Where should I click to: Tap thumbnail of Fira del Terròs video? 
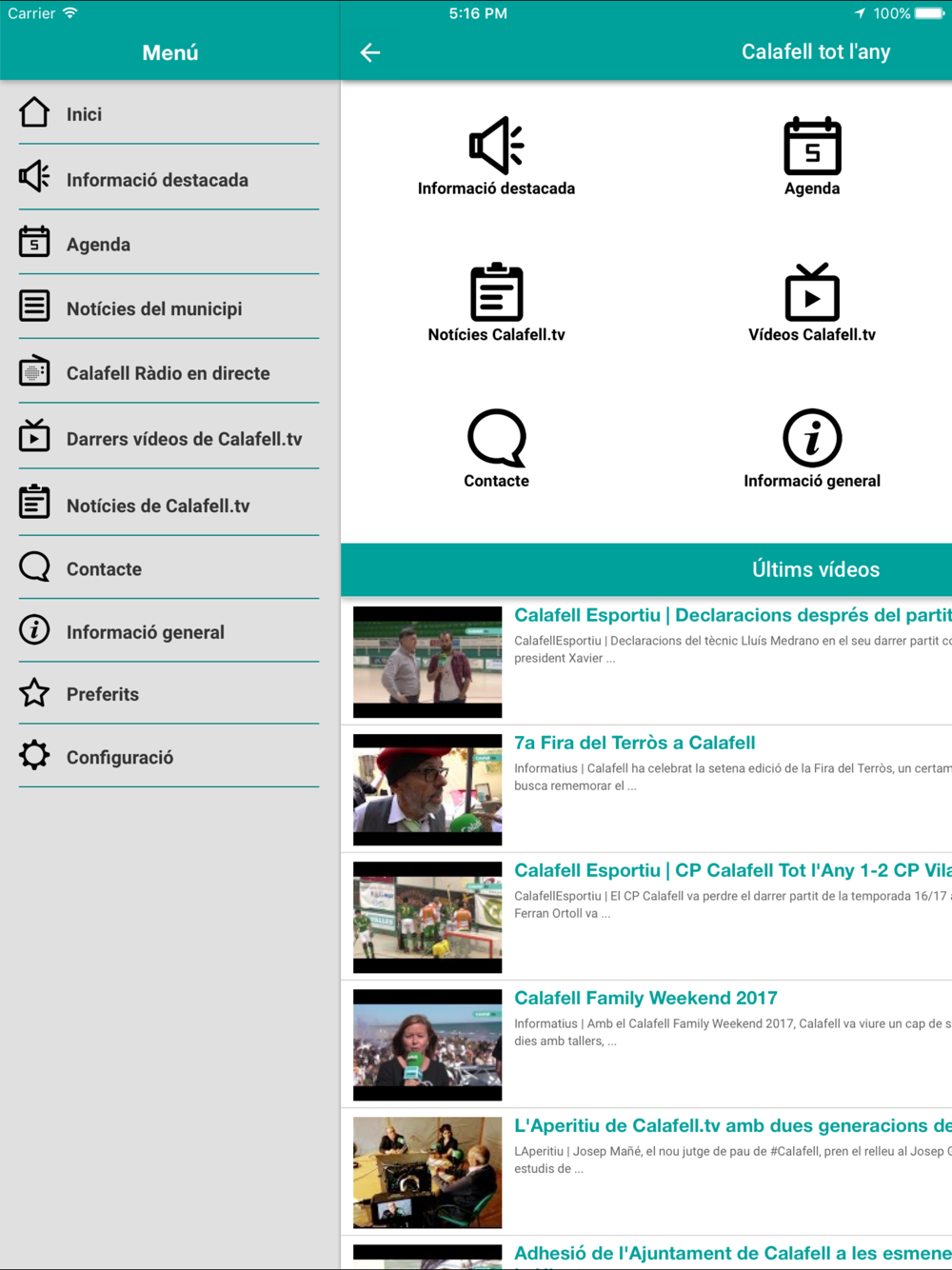[x=427, y=789]
